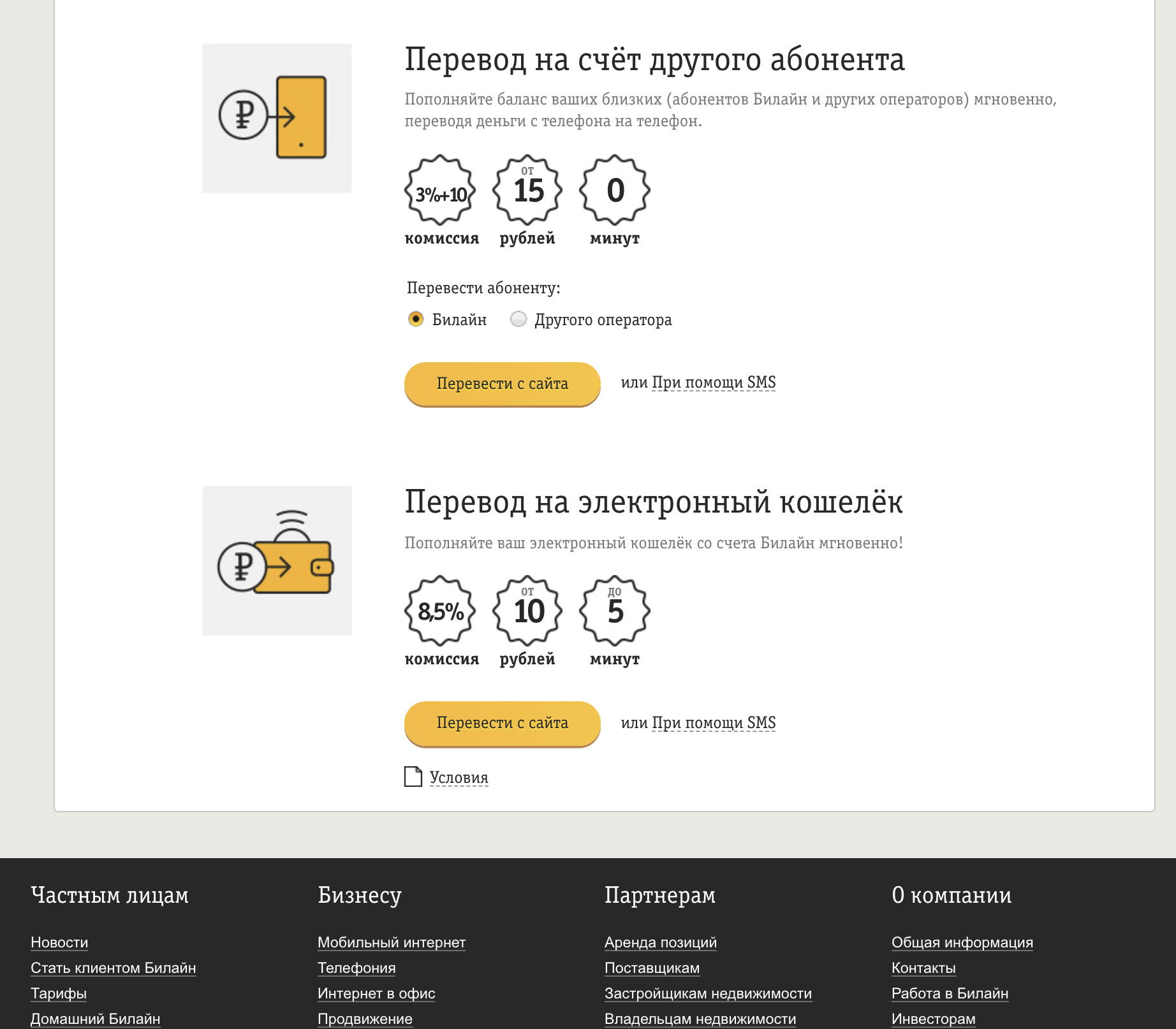Viewport: 1176px width, 1029px height.
Task: Open Мобильный интернет under Бизнесу
Action: 391,942
